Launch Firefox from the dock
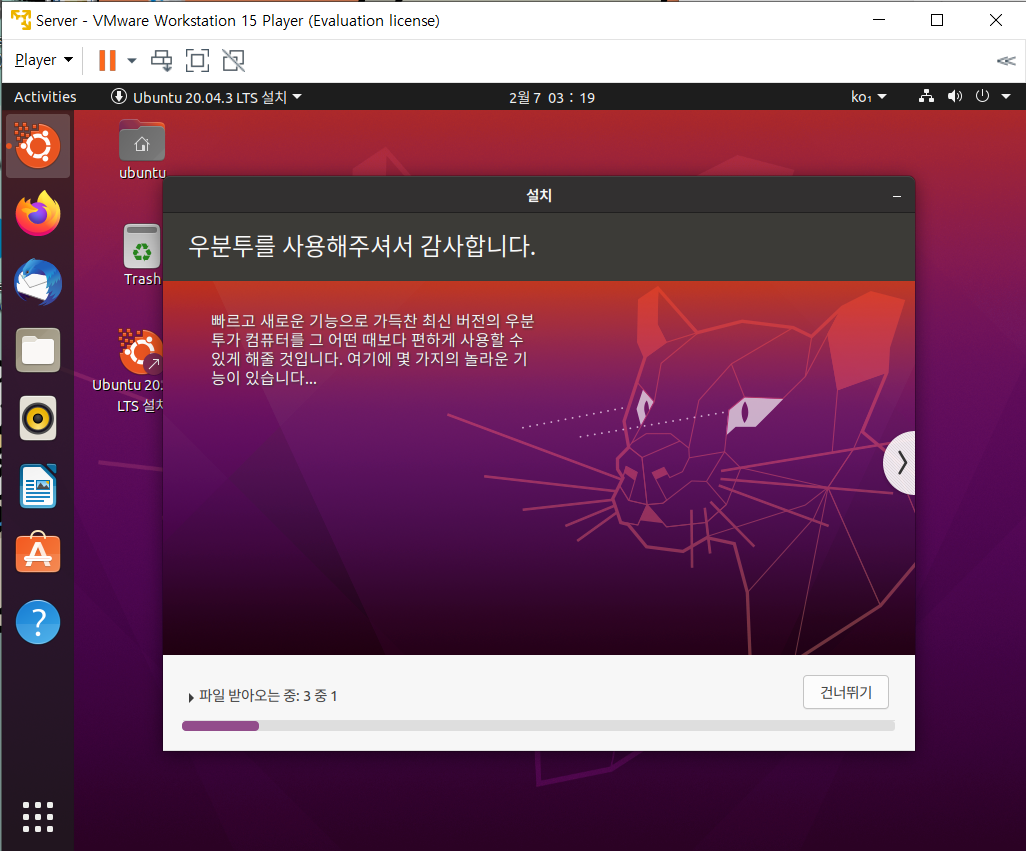The height and width of the screenshot is (851, 1026). coord(38,213)
